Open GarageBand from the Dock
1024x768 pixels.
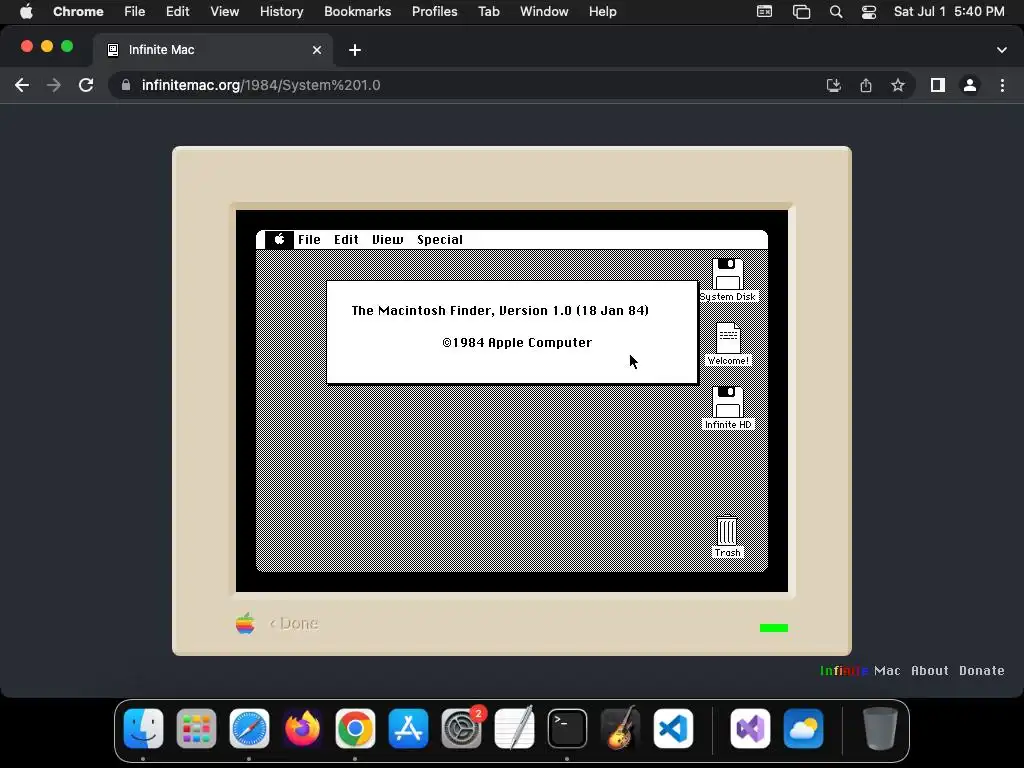(x=620, y=728)
